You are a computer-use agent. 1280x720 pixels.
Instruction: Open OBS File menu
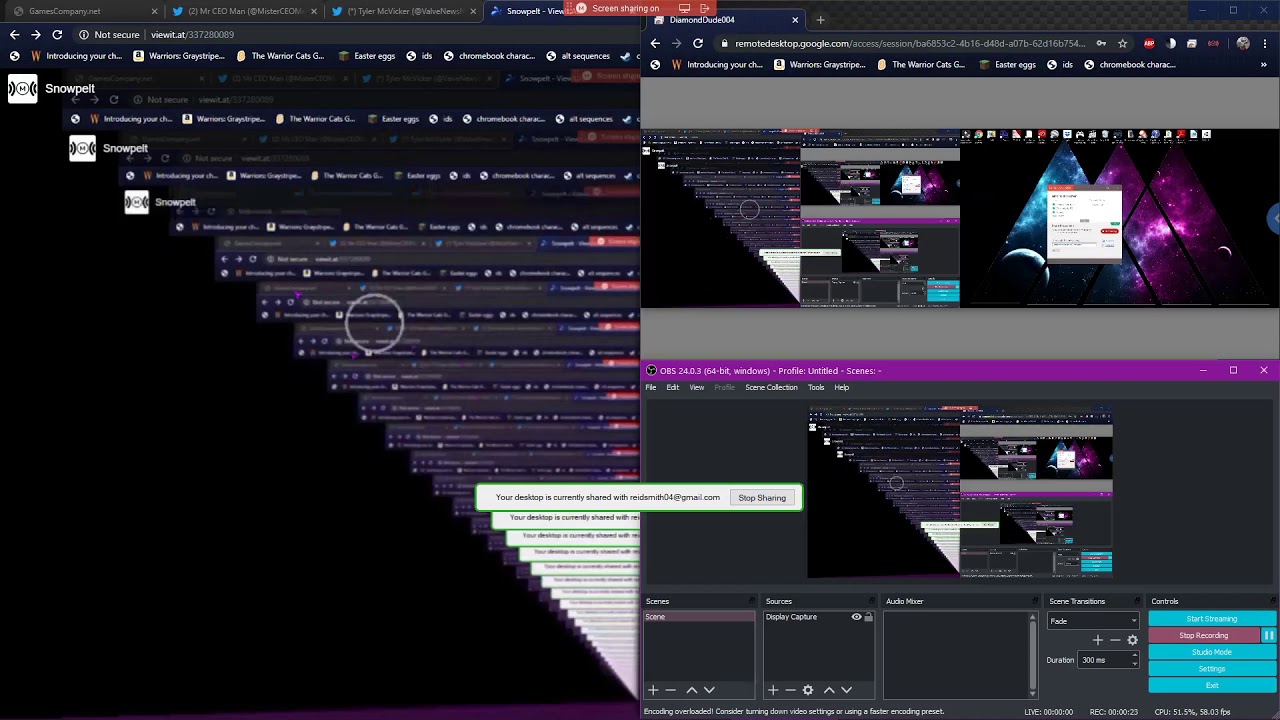[651, 387]
